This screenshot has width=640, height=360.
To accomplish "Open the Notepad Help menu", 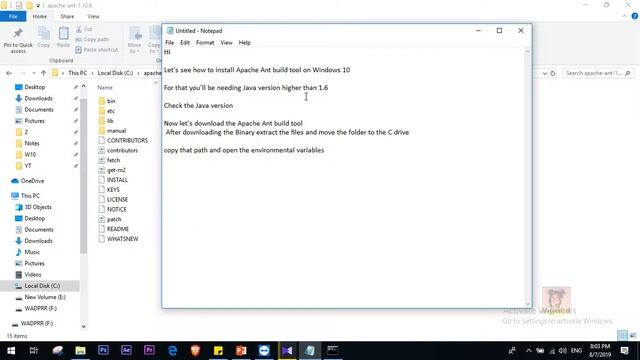I will pos(244,42).
